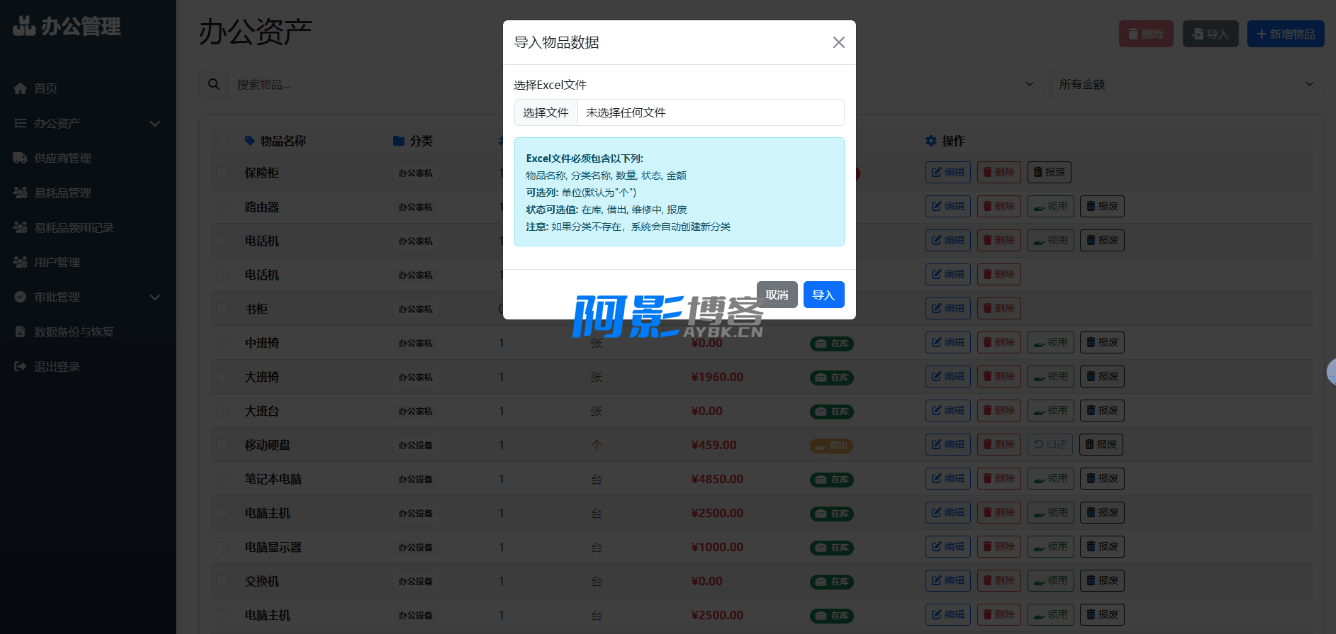
Task: Click the search magnifier icon
Action: (213, 85)
